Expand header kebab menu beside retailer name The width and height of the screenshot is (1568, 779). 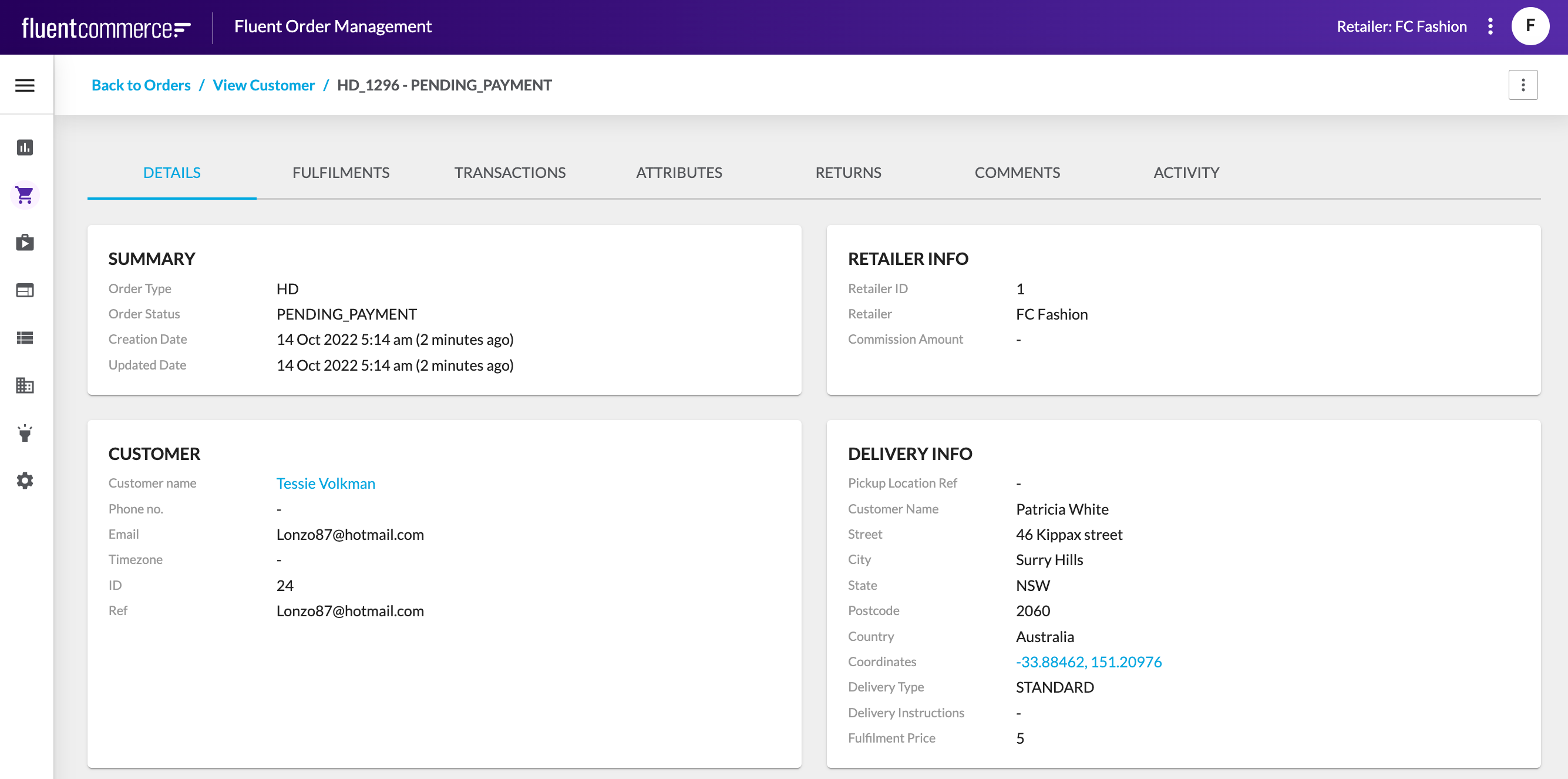click(x=1490, y=26)
